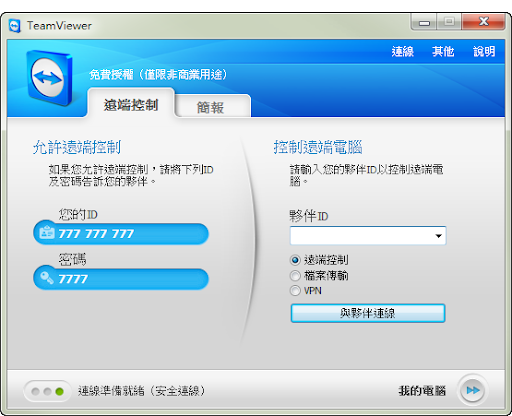Click the 您的ID field showing 777 777 777
Viewport: 512px width, 416px height.
121,233
